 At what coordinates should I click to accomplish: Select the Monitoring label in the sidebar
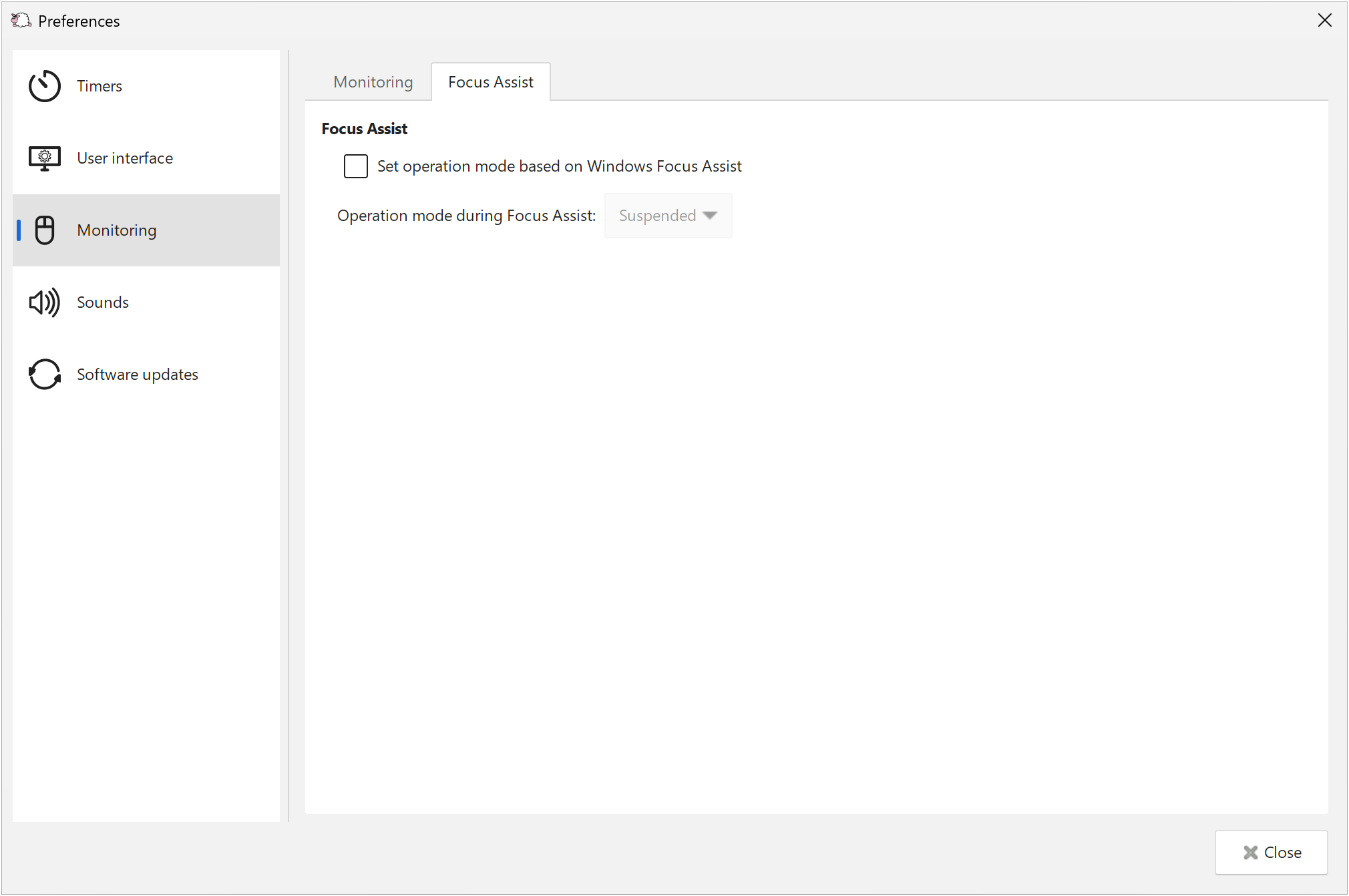117,230
